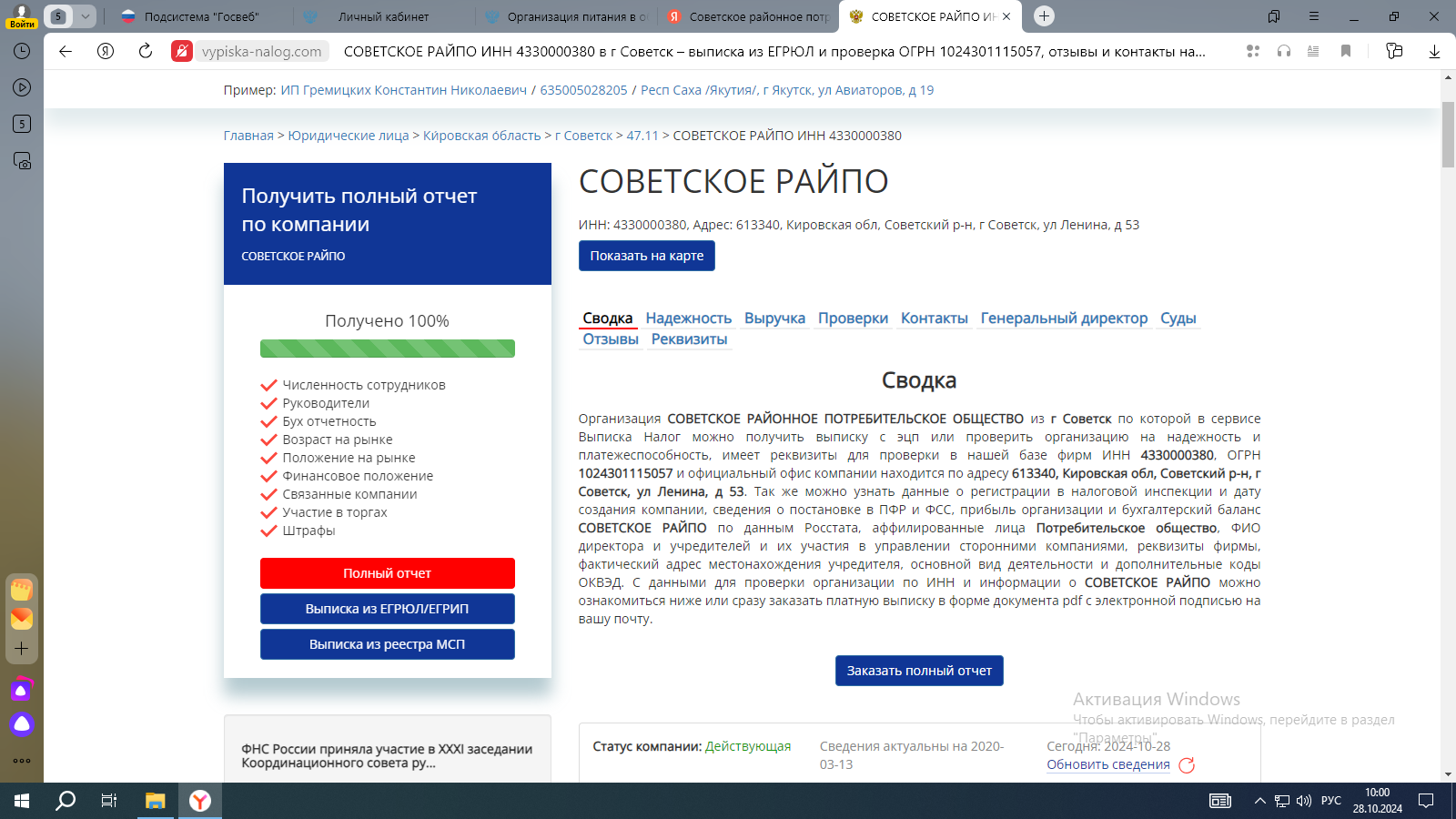Close the СОВЕТСКОЕ РАЙПО ИНН tab

pyautogui.click(x=1006, y=16)
